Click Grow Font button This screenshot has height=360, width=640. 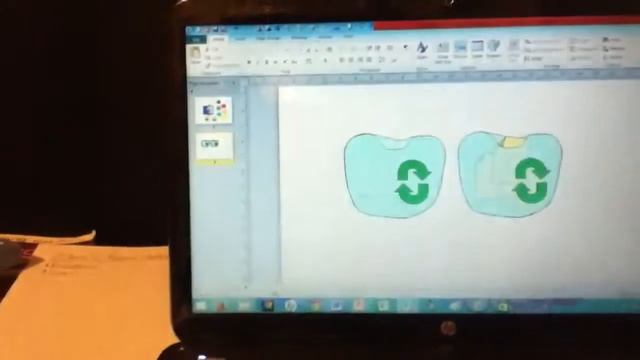pyautogui.click(x=309, y=50)
